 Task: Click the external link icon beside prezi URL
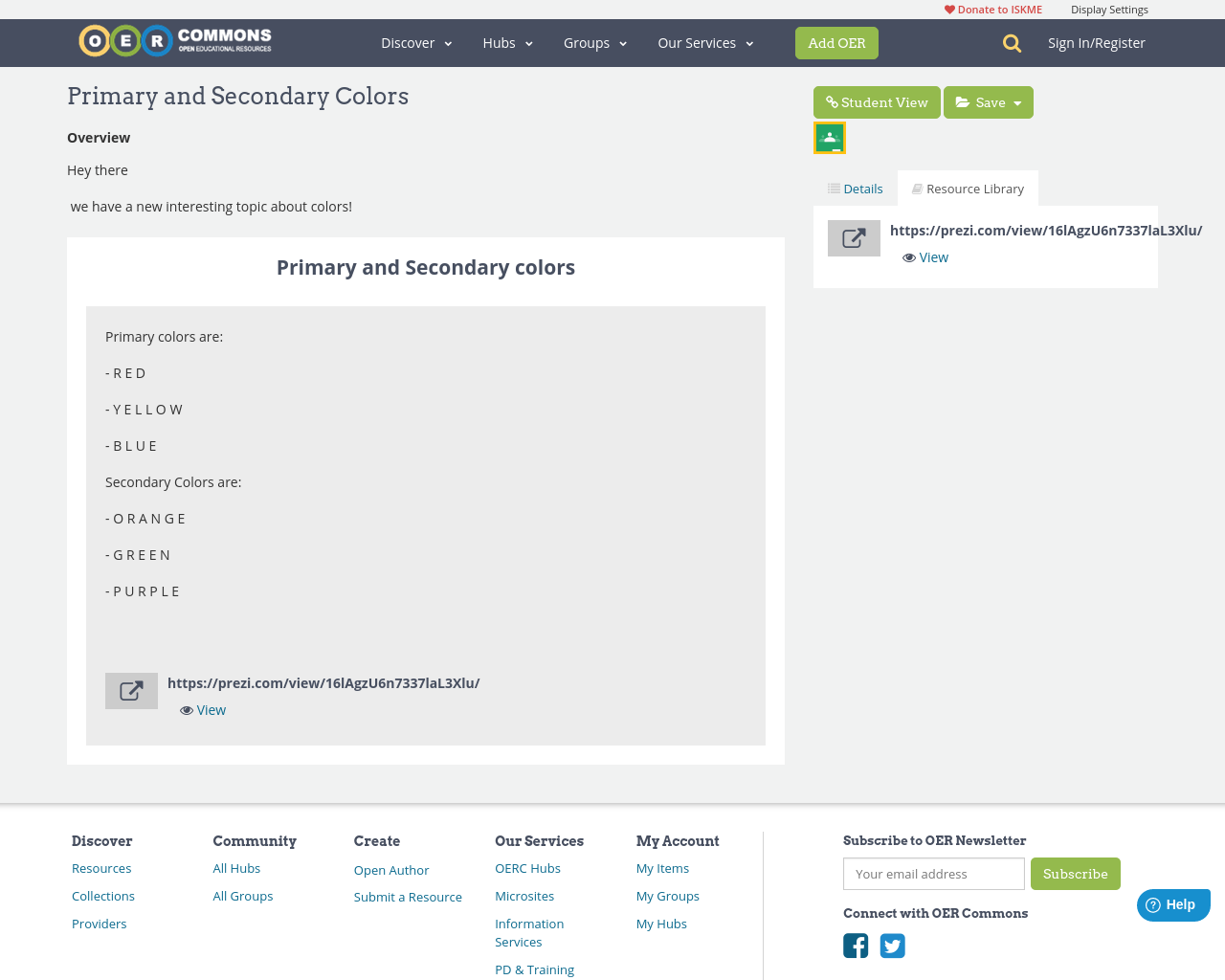pos(131,688)
